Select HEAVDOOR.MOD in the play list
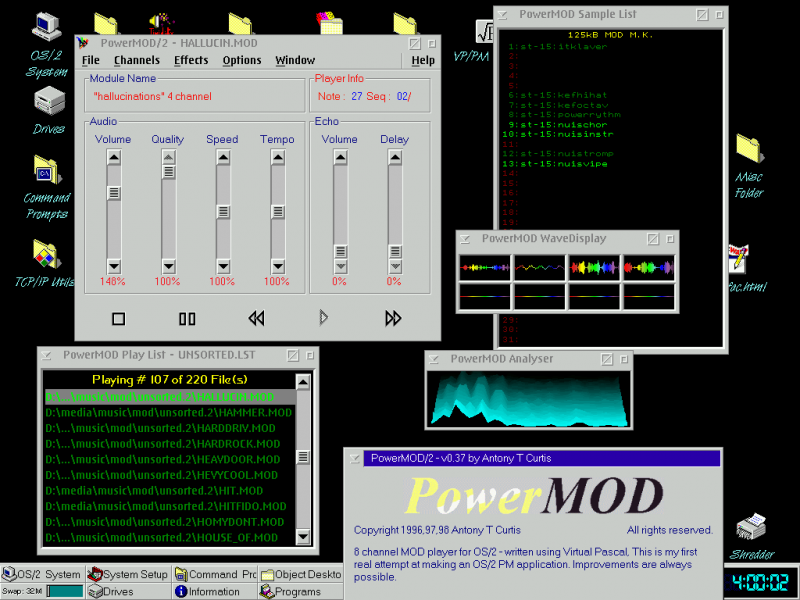800x600 pixels. [x=169, y=459]
